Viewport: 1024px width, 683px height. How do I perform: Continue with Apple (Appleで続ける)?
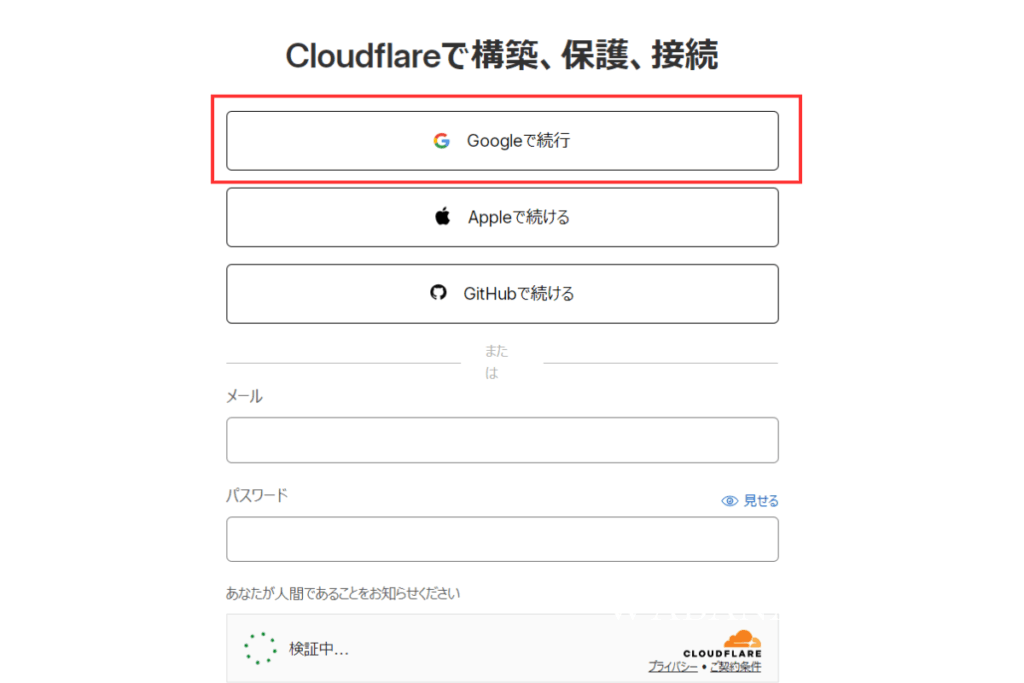point(502,217)
